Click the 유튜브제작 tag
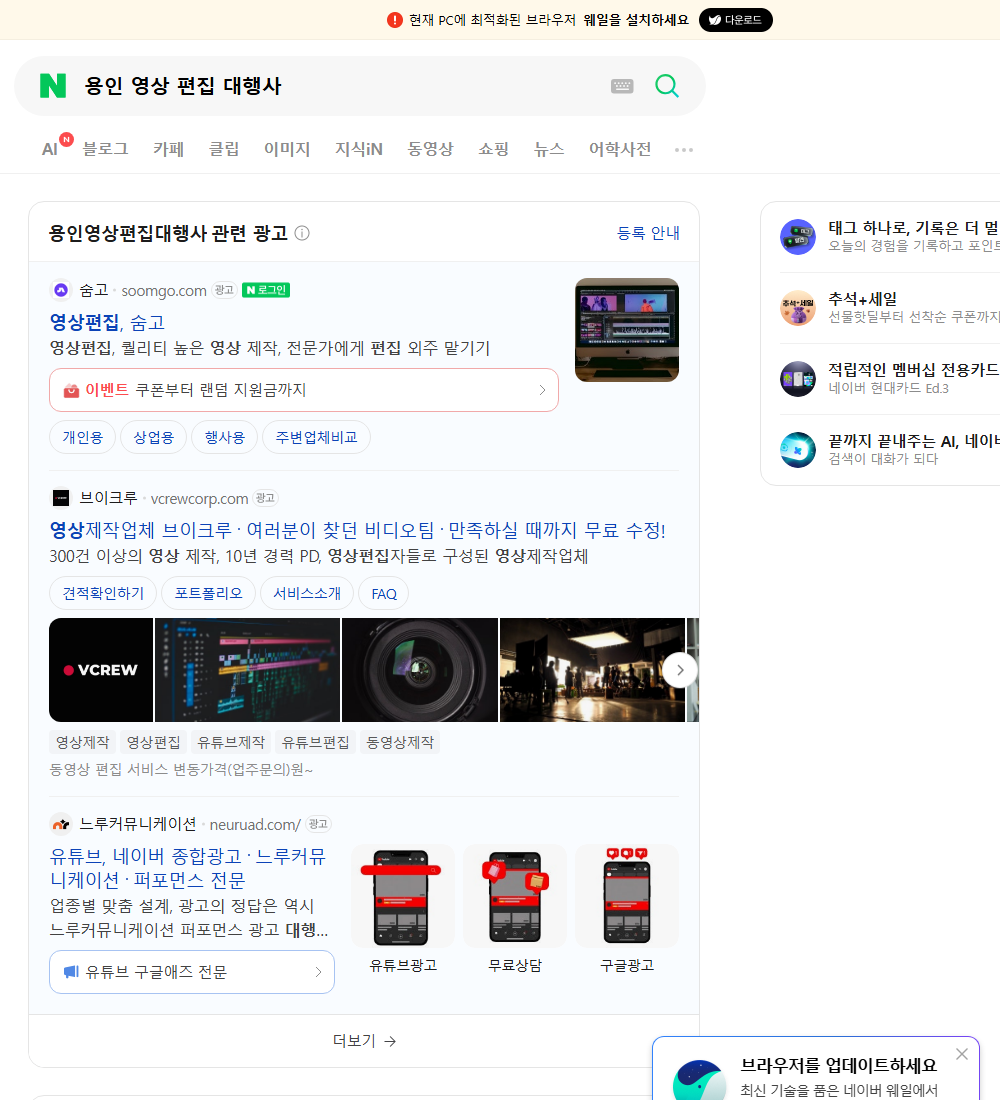The height and width of the screenshot is (1100, 1000). click(231, 742)
